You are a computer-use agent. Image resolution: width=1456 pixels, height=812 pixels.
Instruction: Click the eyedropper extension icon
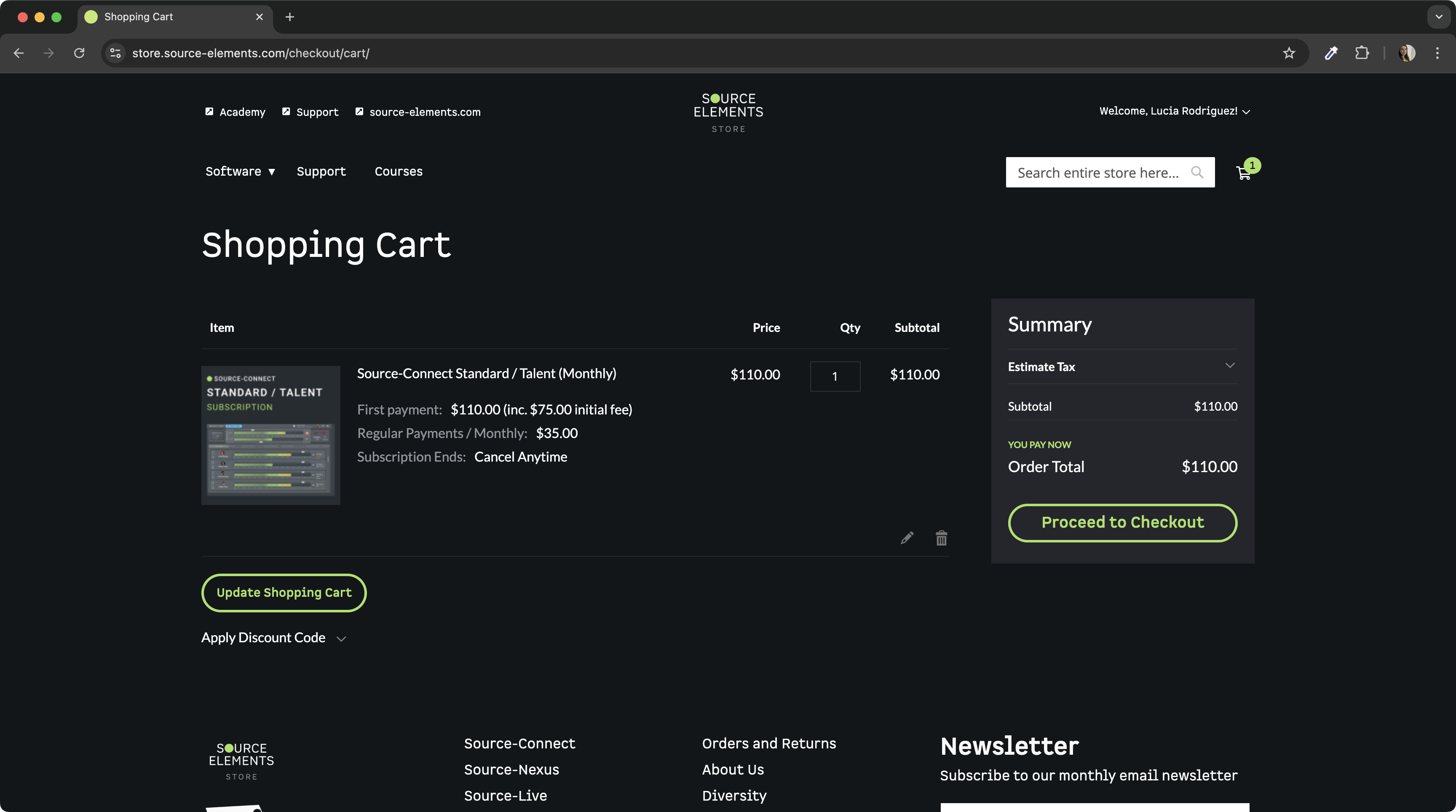(x=1331, y=53)
